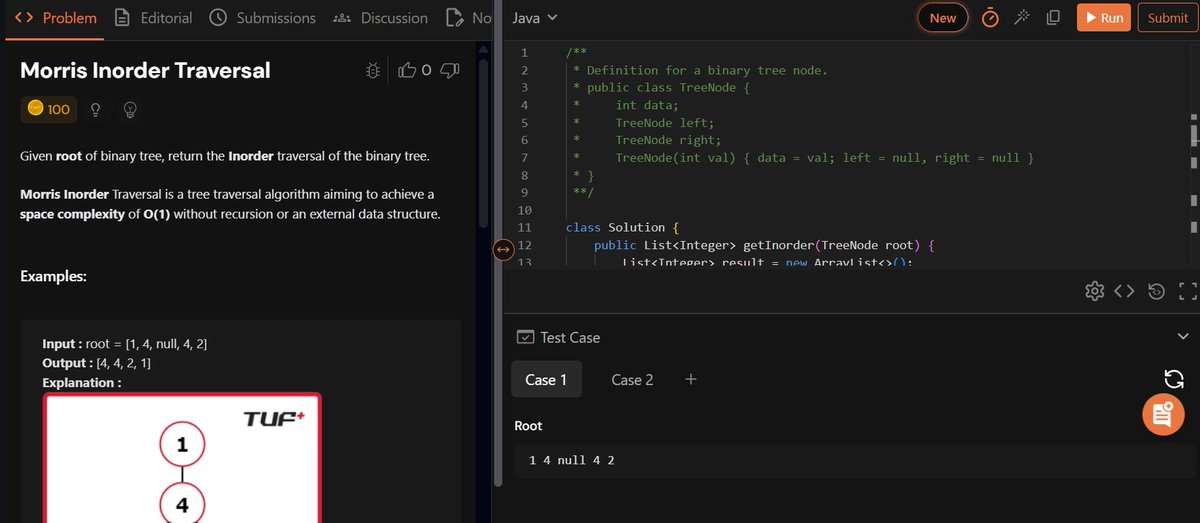Select the Case 1 tab

[x=546, y=380]
